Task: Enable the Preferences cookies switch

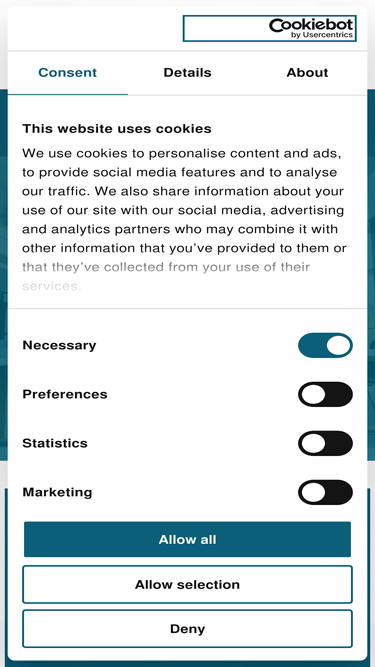Action: (x=325, y=394)
